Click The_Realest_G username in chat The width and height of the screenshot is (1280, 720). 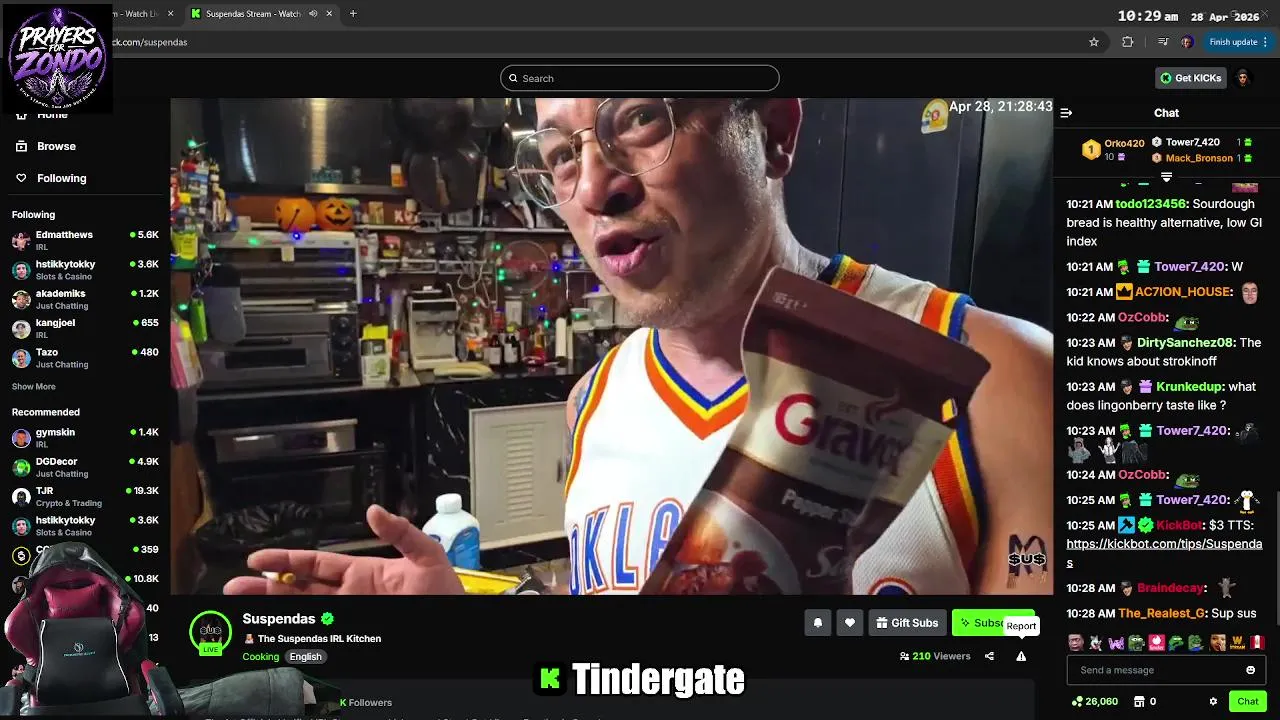coord(1161,613)
